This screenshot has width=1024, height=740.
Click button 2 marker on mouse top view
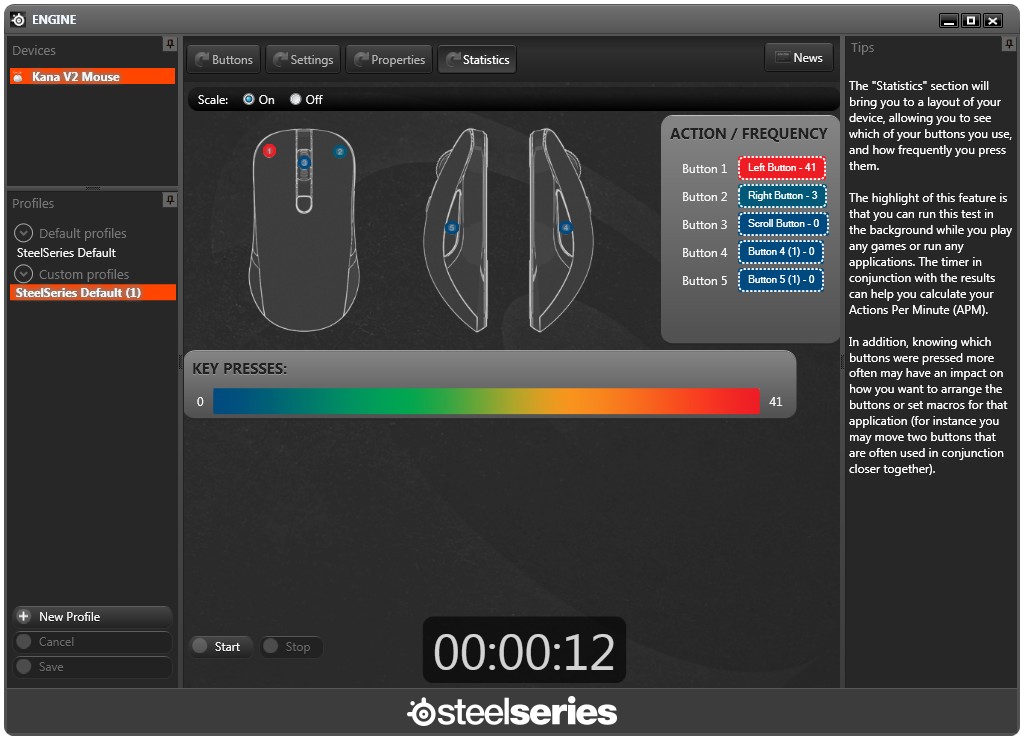point(340,152)
